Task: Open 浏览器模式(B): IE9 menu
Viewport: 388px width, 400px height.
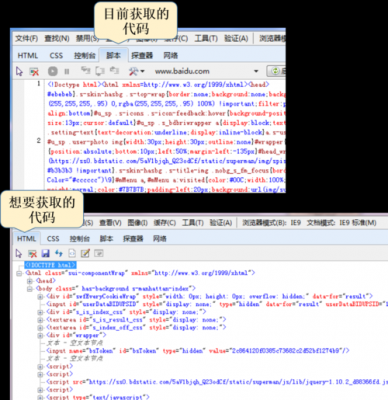Action: (271, 223)
